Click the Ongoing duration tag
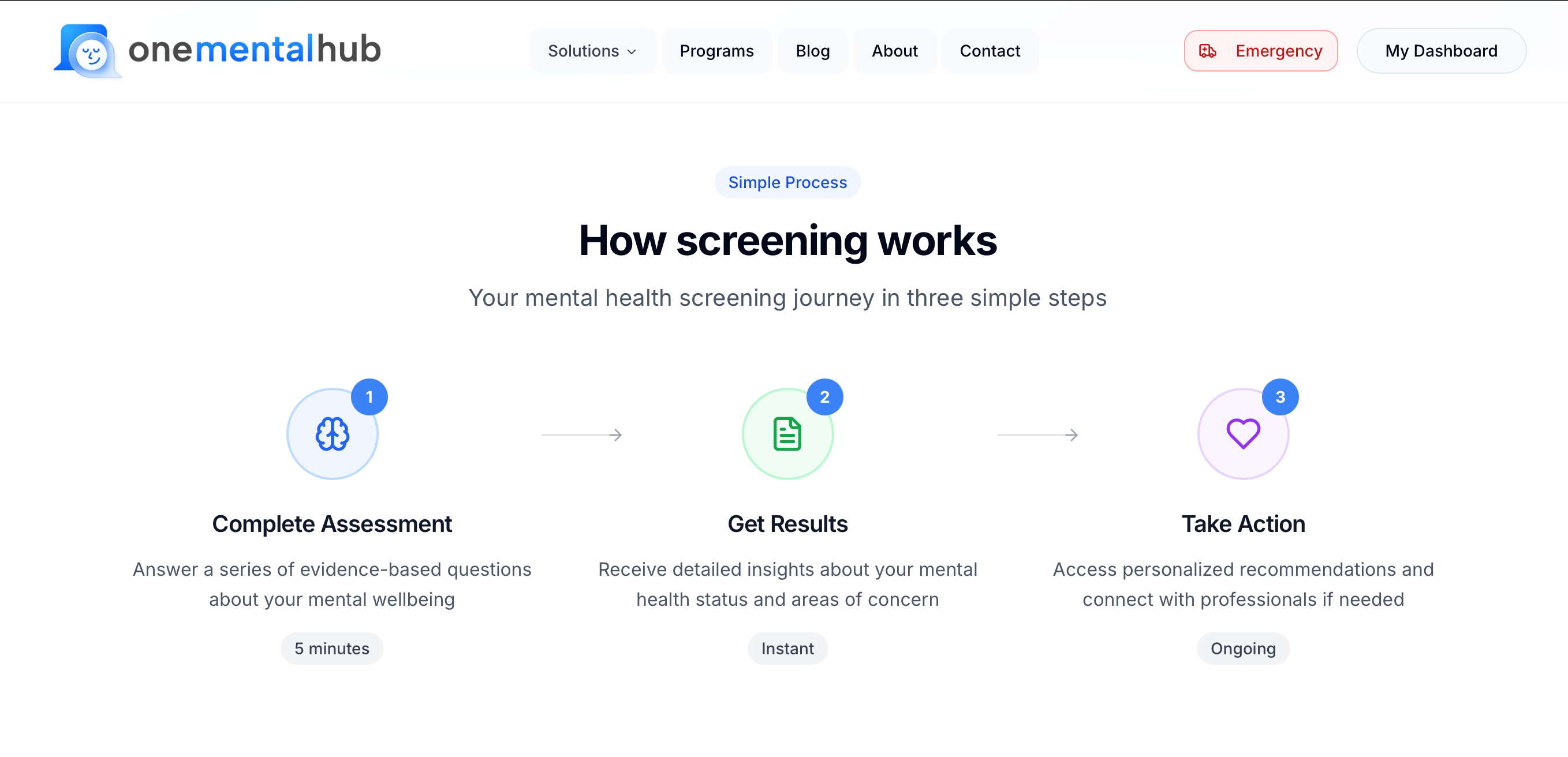 click(x=1243, y=649)
